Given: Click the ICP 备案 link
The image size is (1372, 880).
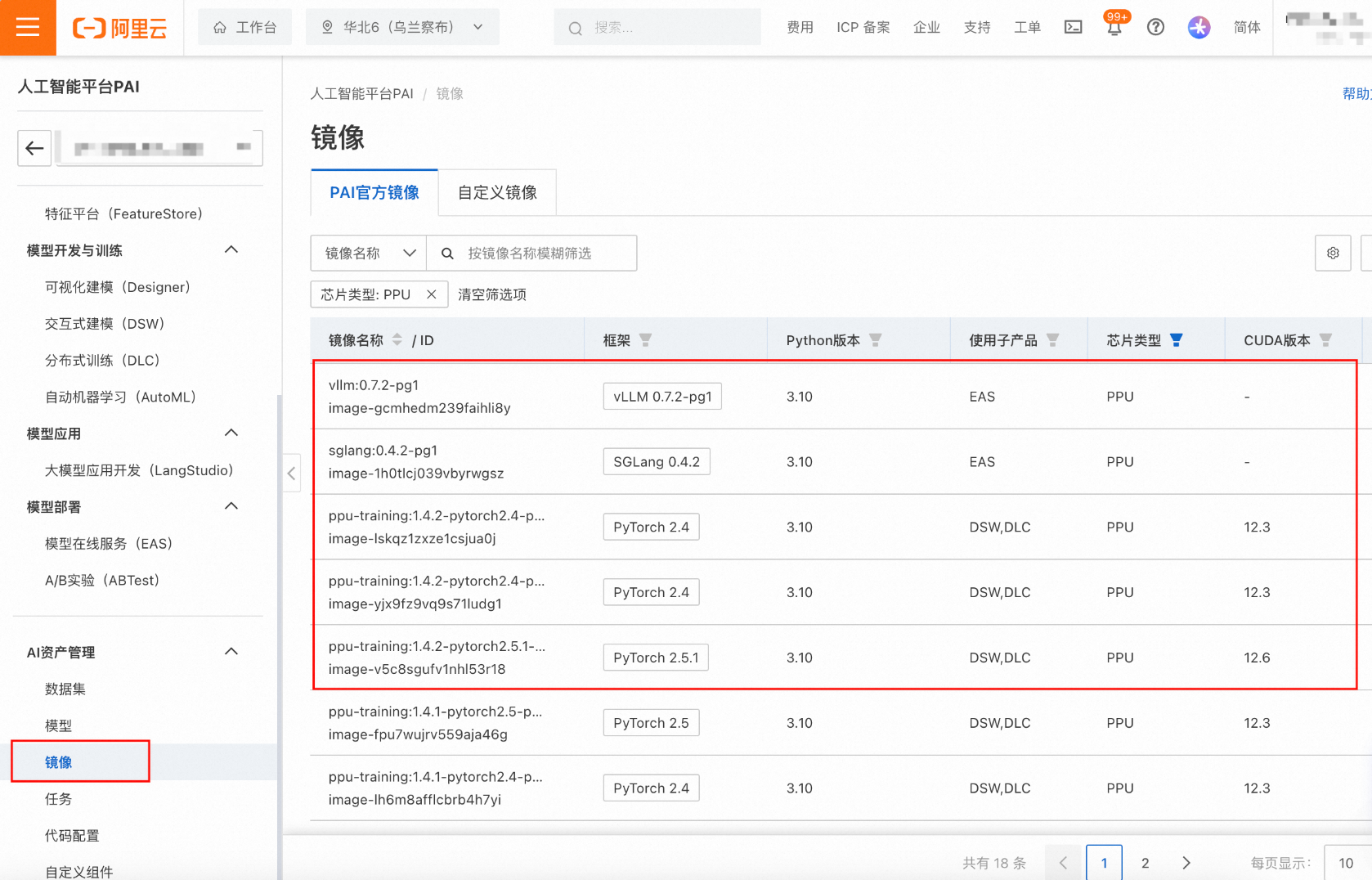Looking at the screenshot, I should point(863,27).
